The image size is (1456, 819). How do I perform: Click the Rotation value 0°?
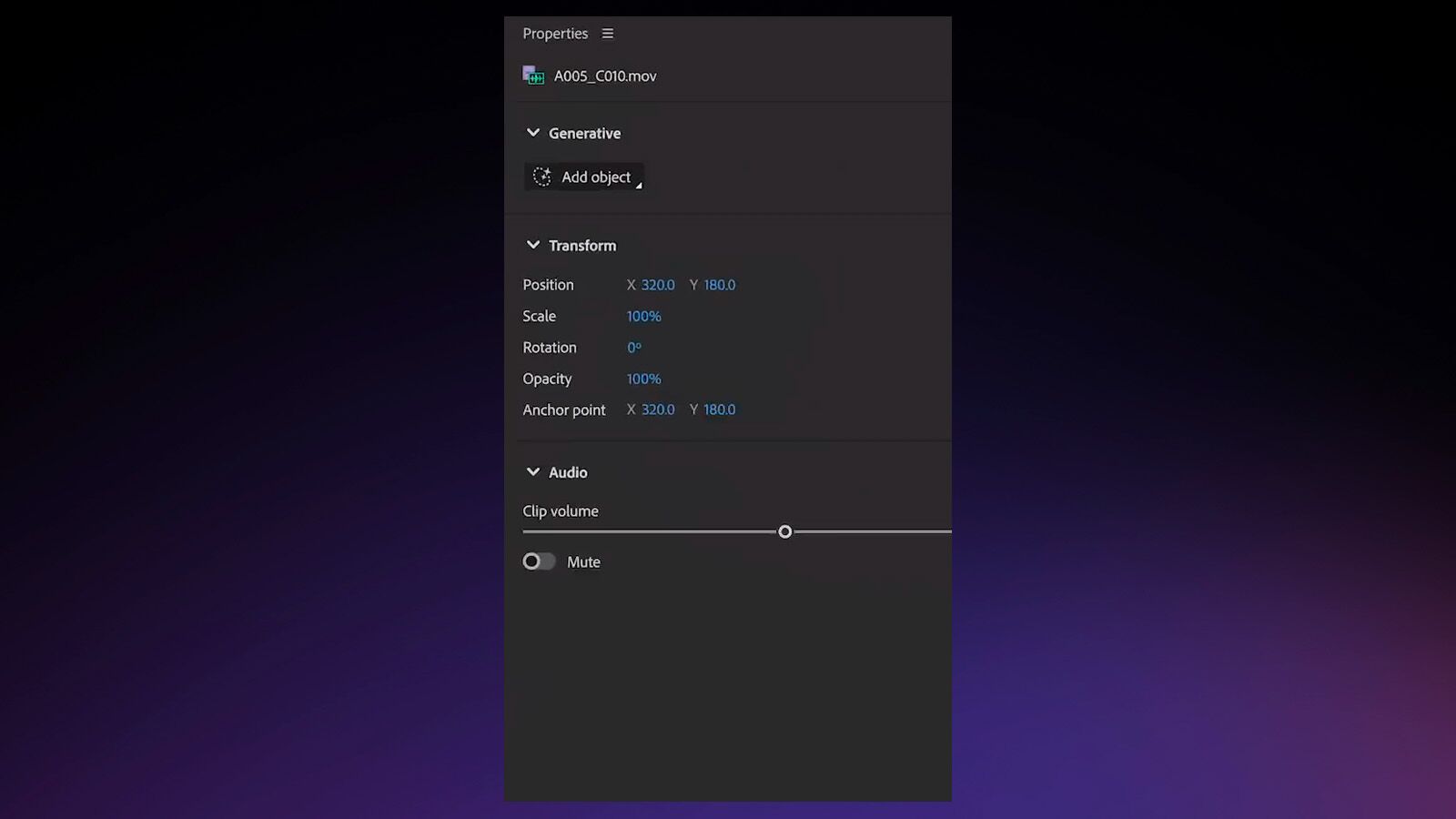point(634,347)
